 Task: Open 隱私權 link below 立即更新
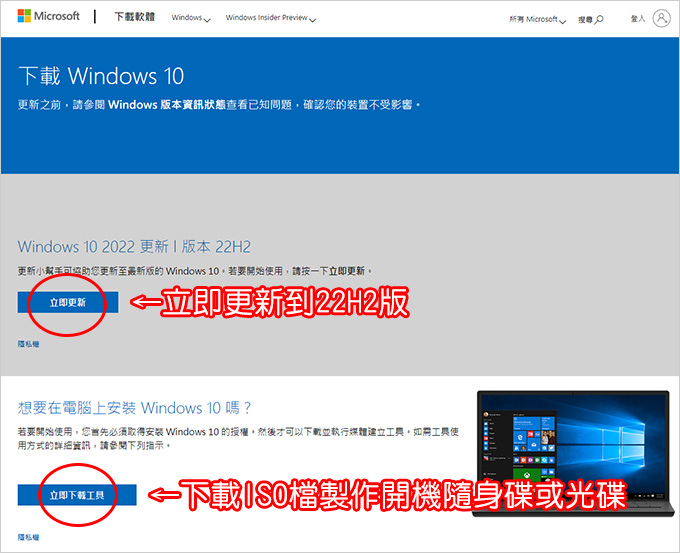[x=28, y=344]
